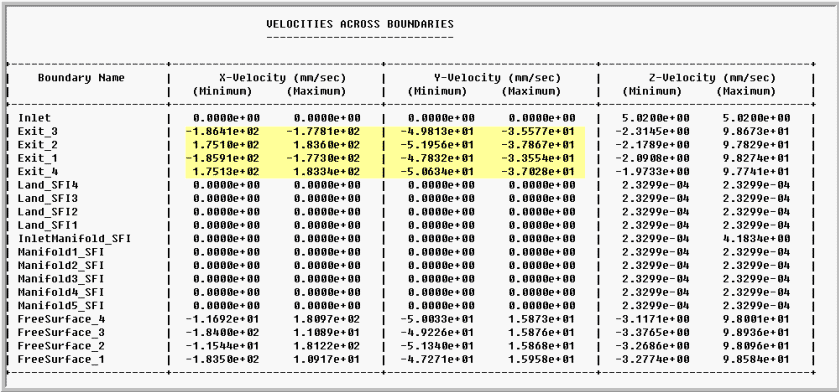Viewport: 839px width, 392px height.
Task: Click the value -5.1956e+01 in Exit_2 row
Action: click(x=438, y=145)
